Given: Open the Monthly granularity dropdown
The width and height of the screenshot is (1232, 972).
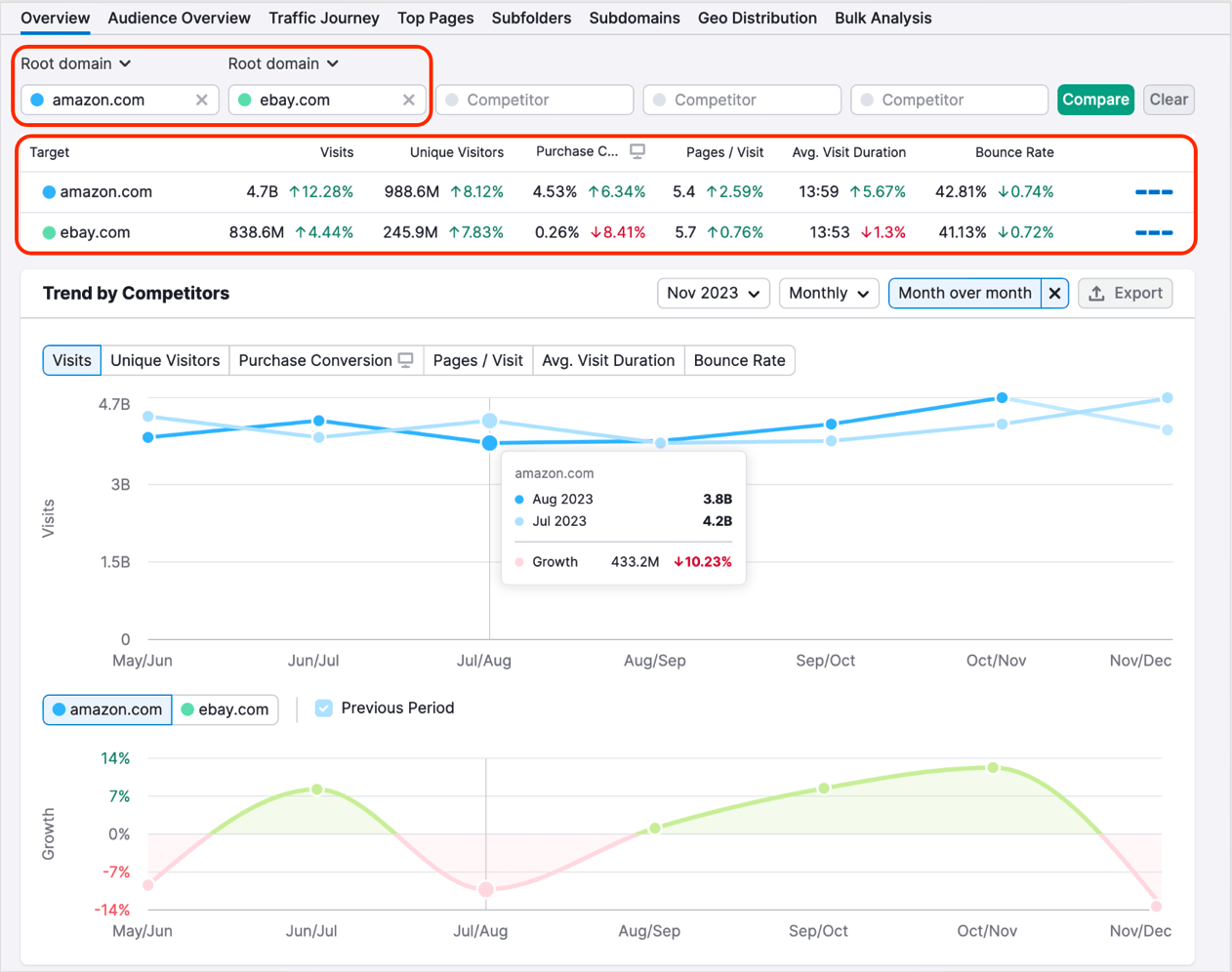Looking at the screenshot, I should (x=829, y=293).
